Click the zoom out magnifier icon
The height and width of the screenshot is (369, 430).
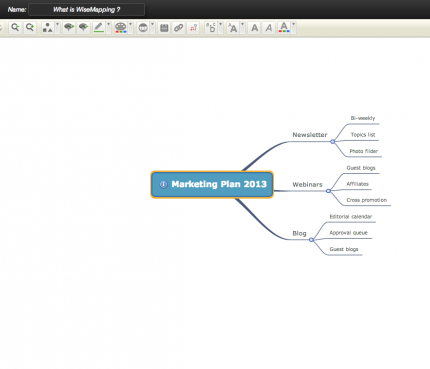[x=15, y=28]
